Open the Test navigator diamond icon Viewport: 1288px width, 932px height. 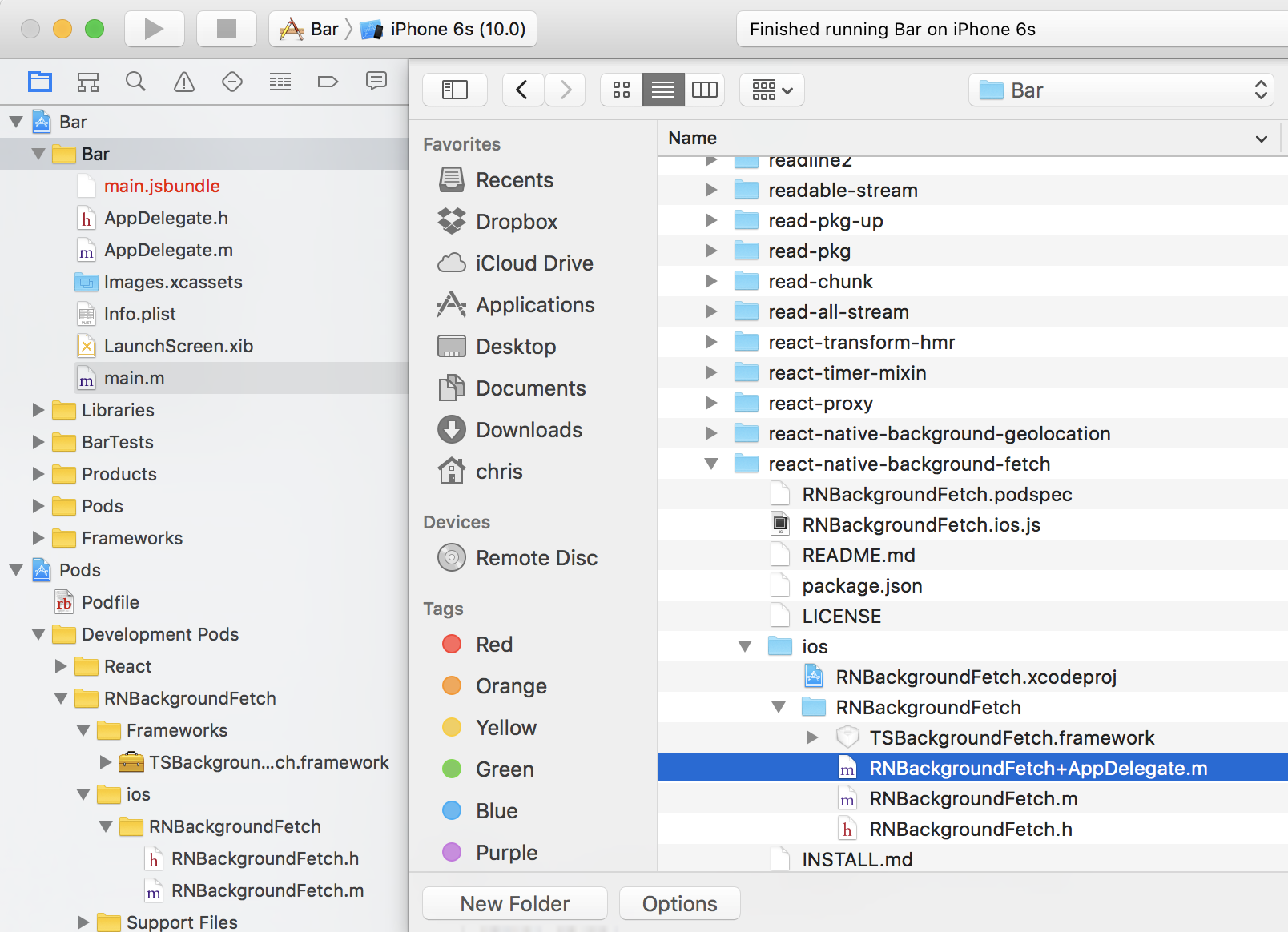pyautogui.click(x=232, y=82)
